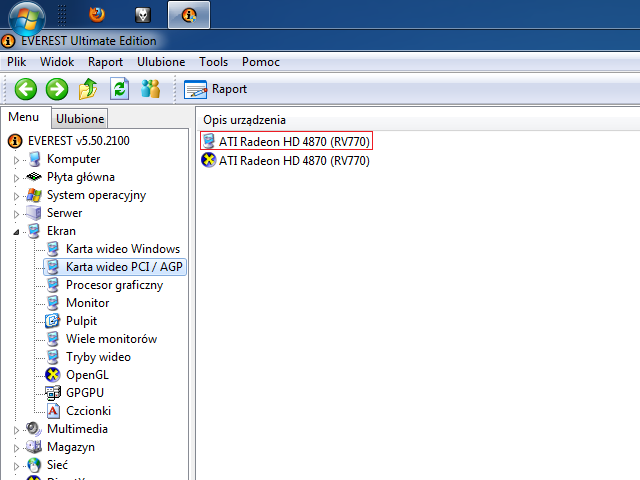Click the Opis urządzenia column header
The image size is (640, 480).
[245, 120]
